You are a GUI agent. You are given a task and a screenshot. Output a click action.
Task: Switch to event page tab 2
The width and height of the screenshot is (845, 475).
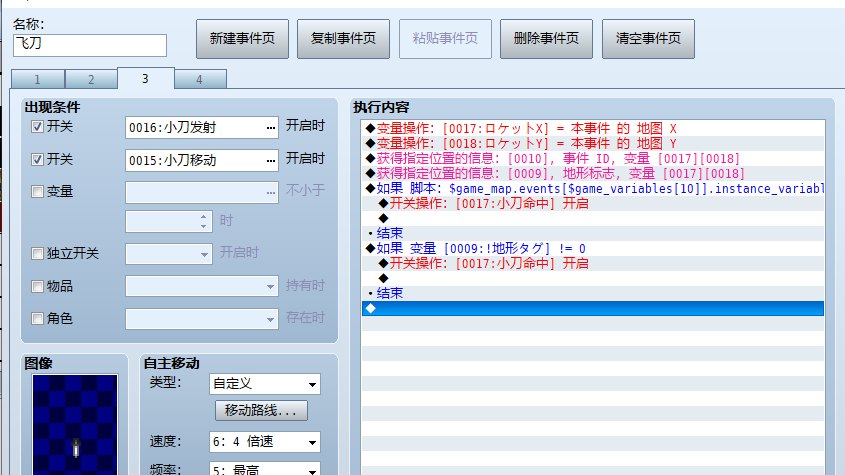click(91, 79)
